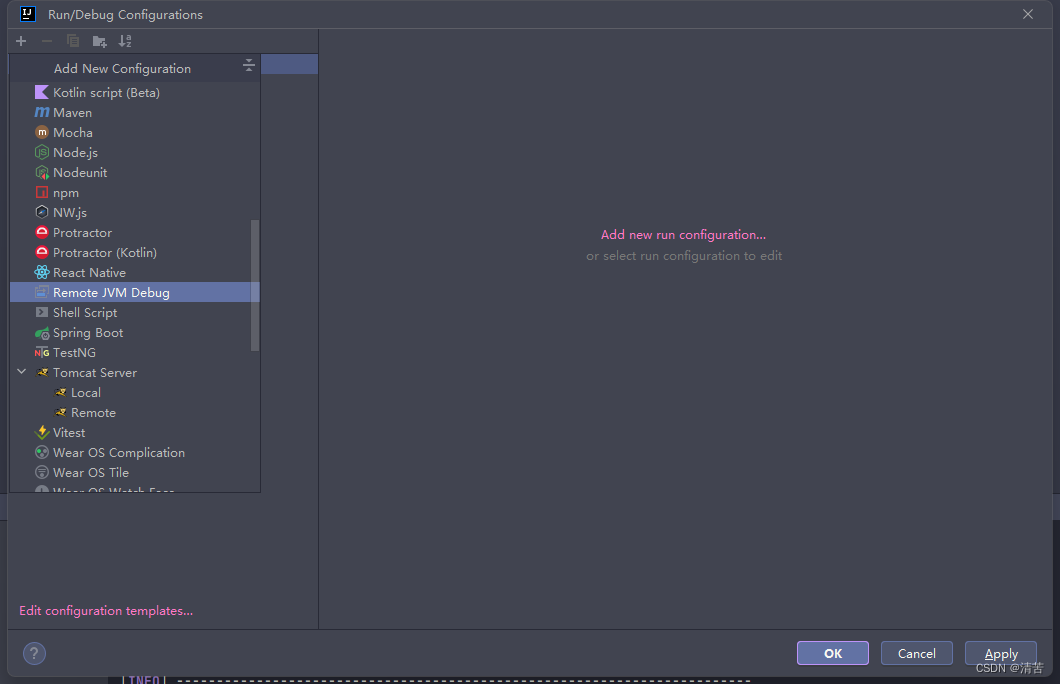The width and height of the screenshot is (1060, 684).
Task: Click the OK button
Action: tap(832, 652)
